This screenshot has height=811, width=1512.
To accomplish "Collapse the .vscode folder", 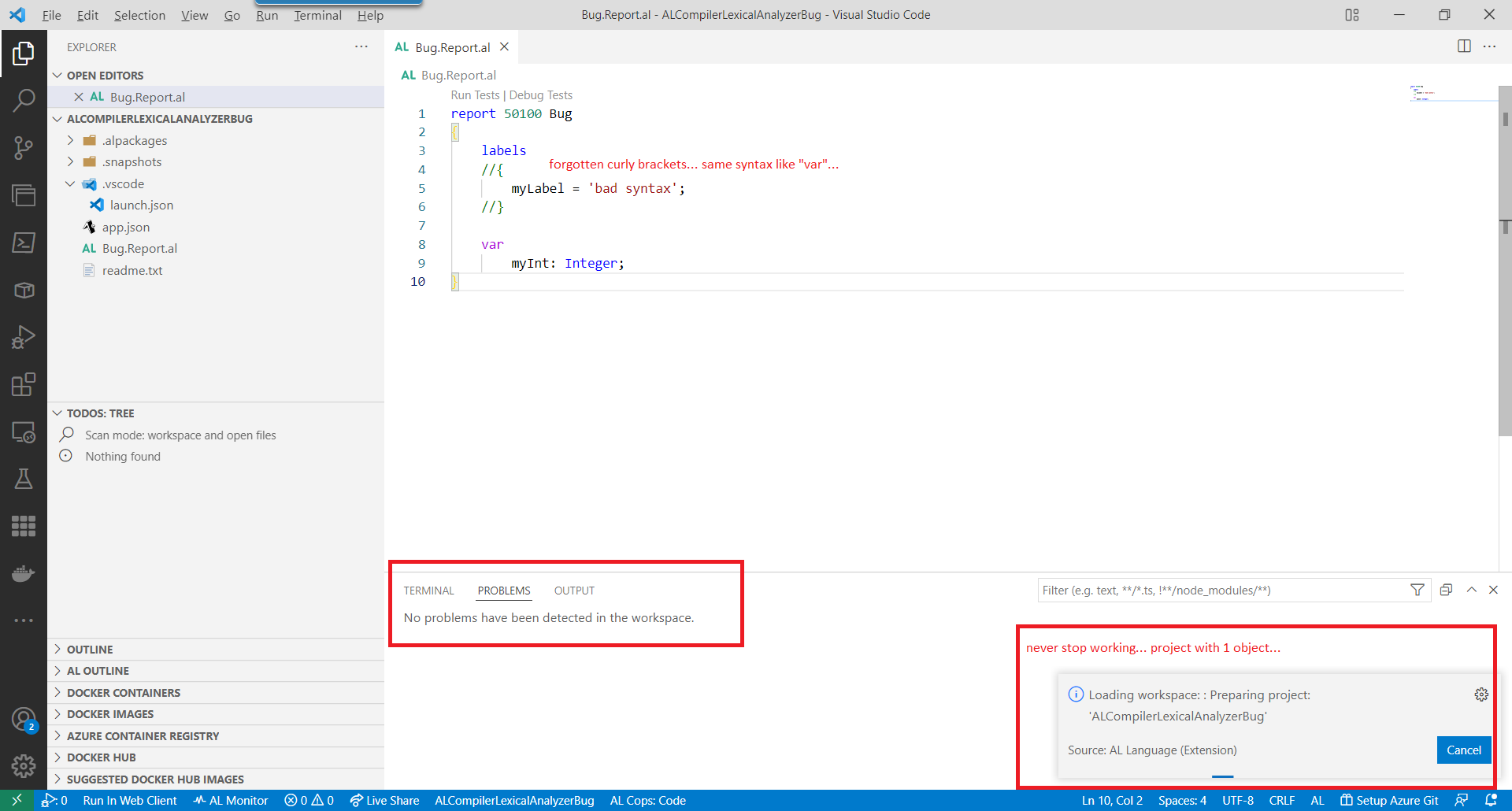I will click(x=71, y=183).
